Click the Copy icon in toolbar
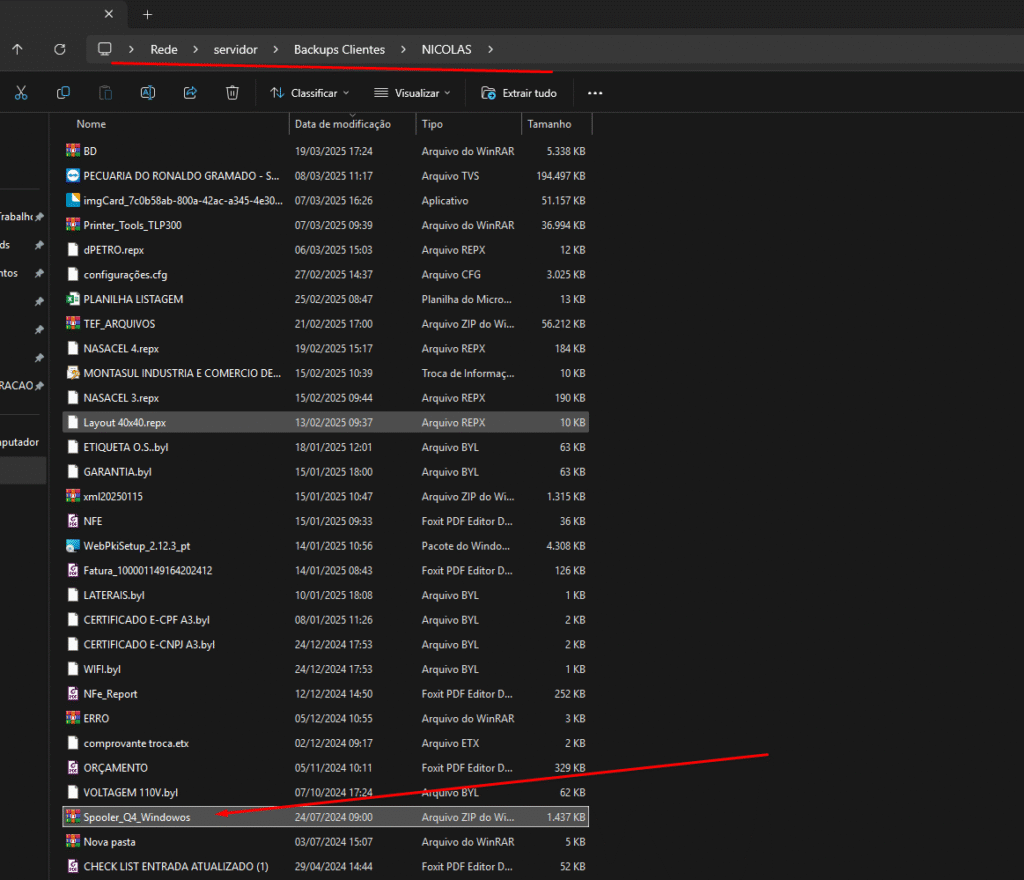The width and height of the screenshot is (1024, 880). click(63, 93)
